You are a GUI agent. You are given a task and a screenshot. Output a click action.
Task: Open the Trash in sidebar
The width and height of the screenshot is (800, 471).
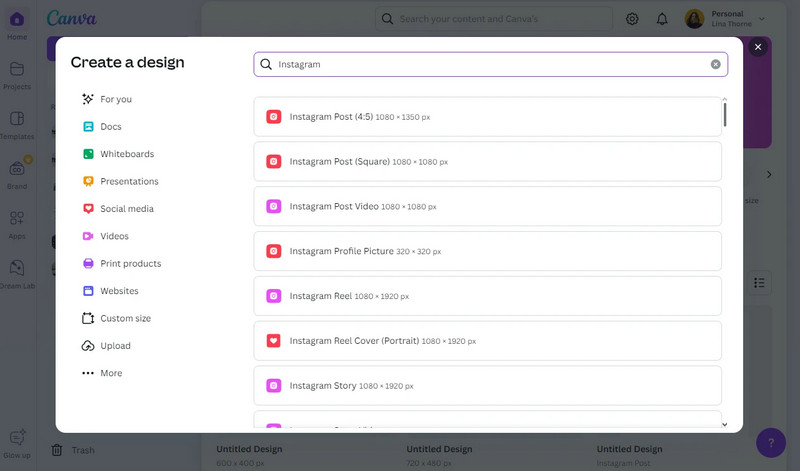[72, 450]
